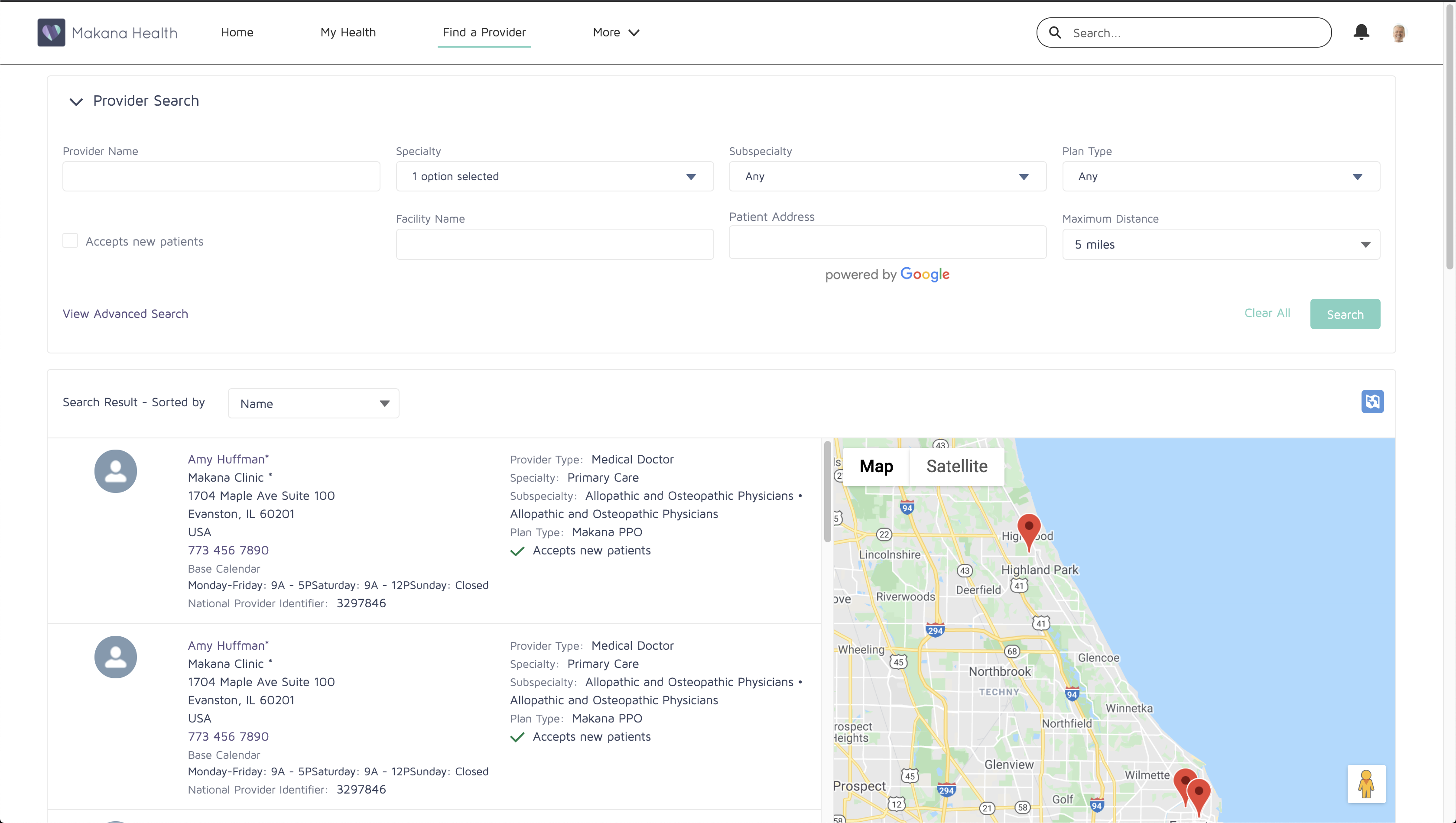1456x823 pixels.
Task: Toggle the map view icon button
Action: pyautogui.click(x=1372, y=402)
